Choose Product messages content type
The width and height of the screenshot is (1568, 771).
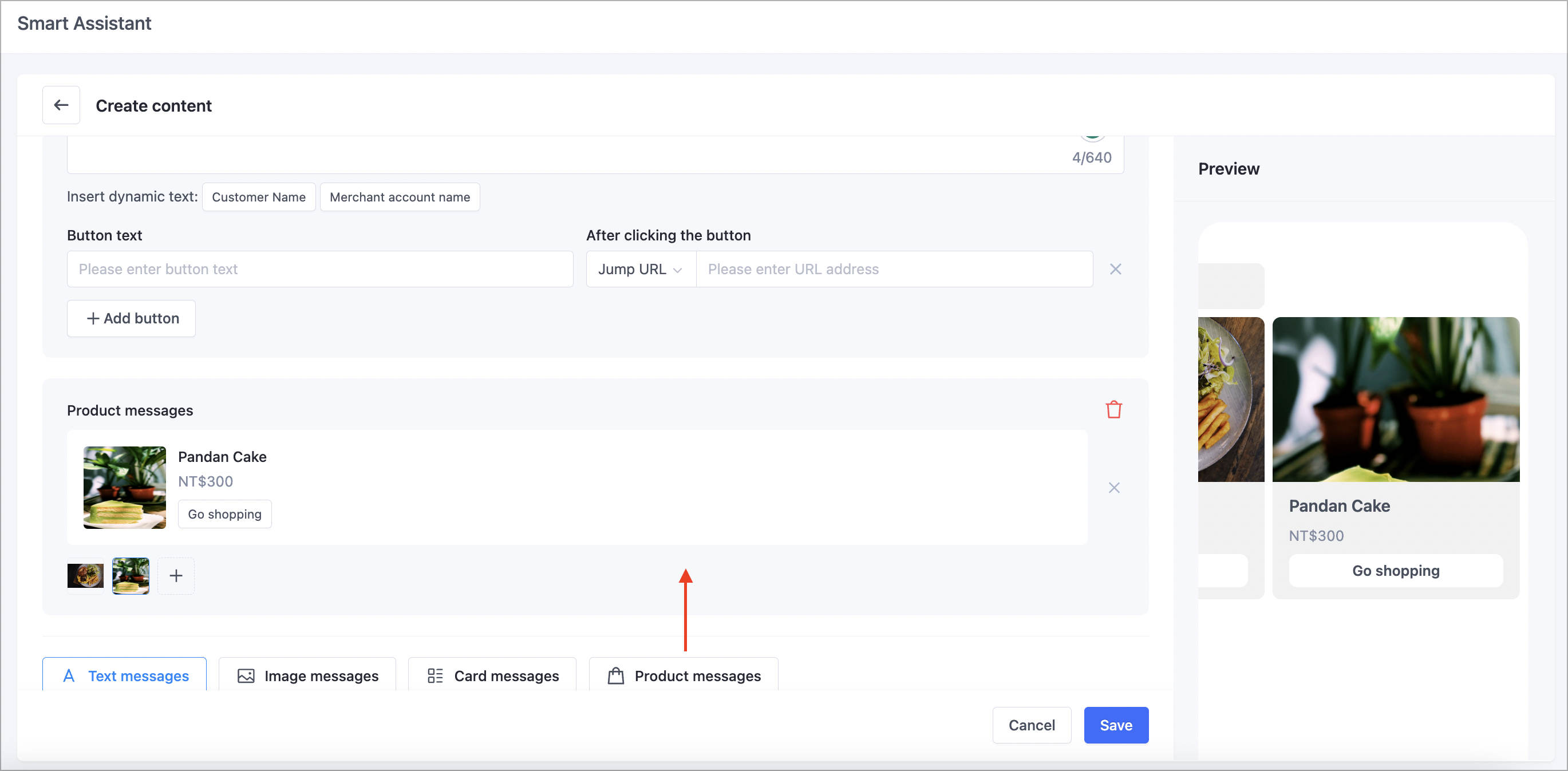(684, 675)
